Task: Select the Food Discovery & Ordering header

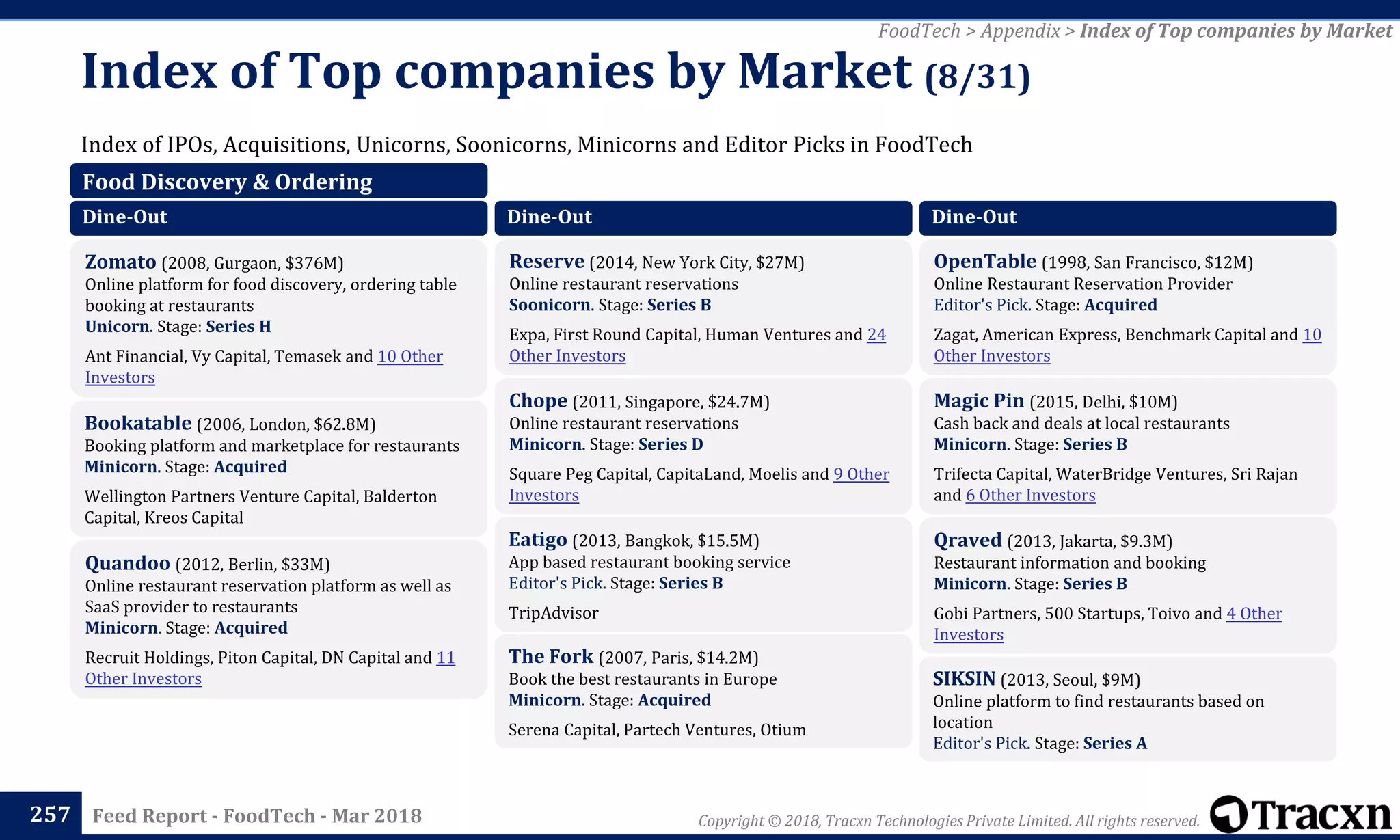Action: pyautogui.click(x=278, y=181)
